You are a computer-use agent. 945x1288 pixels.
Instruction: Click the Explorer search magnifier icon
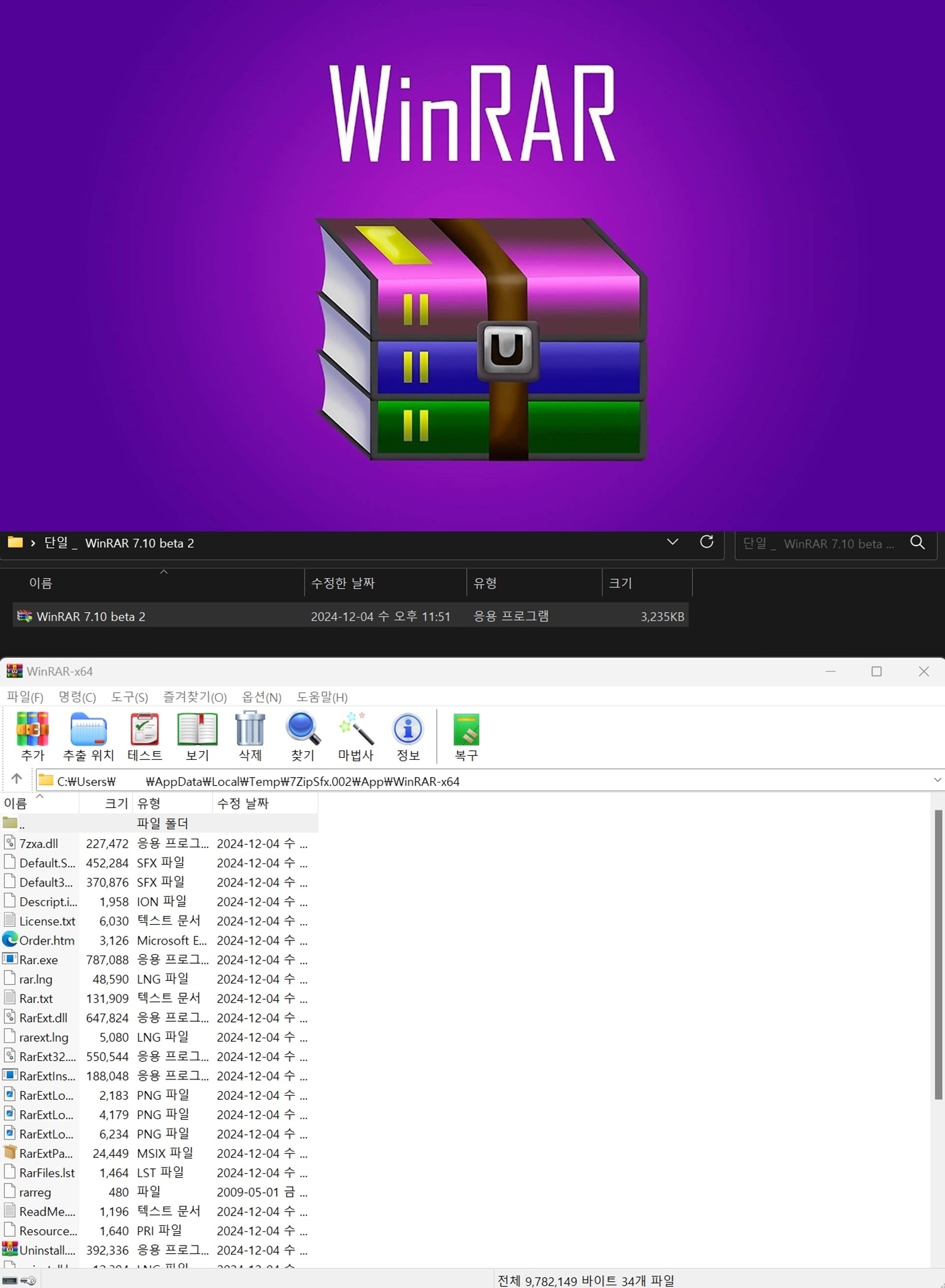918,543
